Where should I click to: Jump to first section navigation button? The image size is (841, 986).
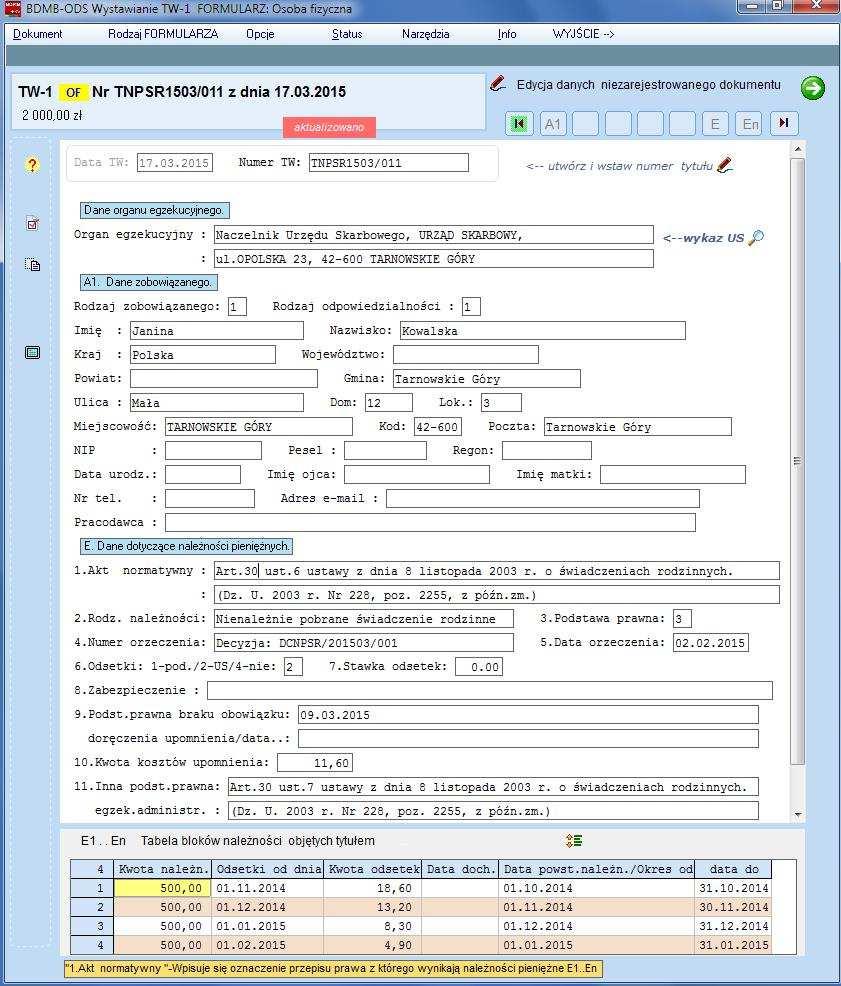click(519, 123)
